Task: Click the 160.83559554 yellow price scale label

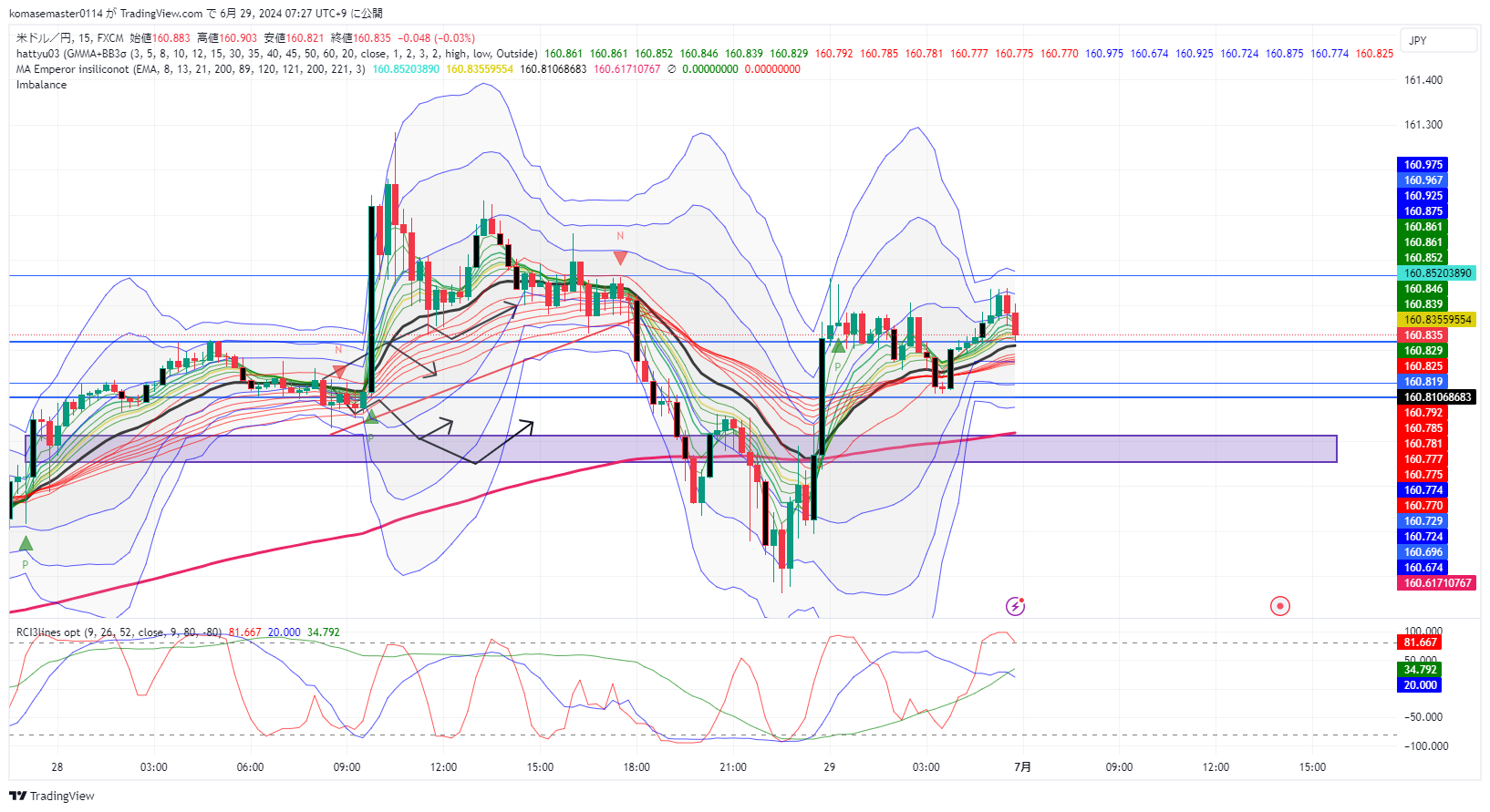Action: 1437,320
